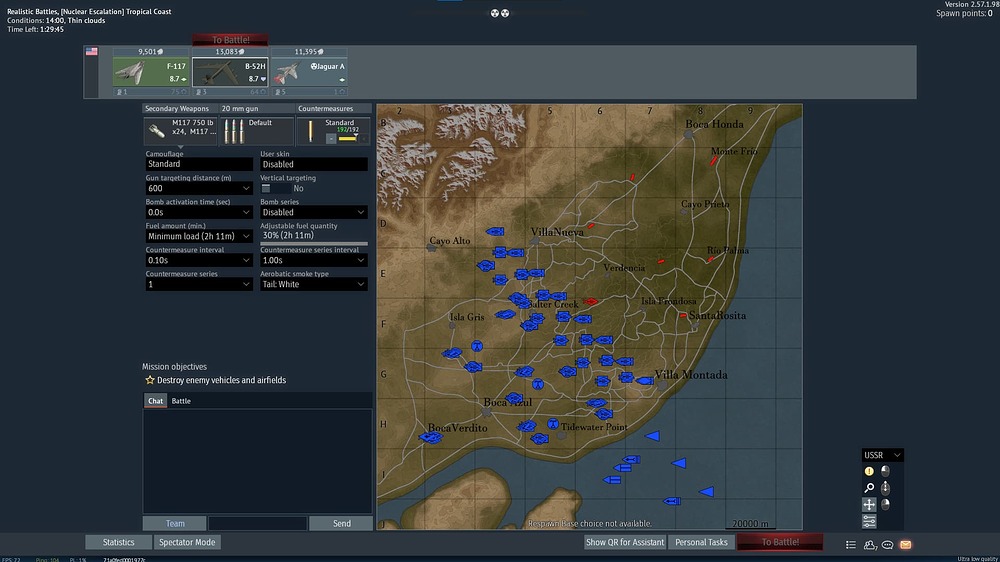Click the blue ground unit at Boca Verdito
1000x562 pixels.
click(430, 437)
